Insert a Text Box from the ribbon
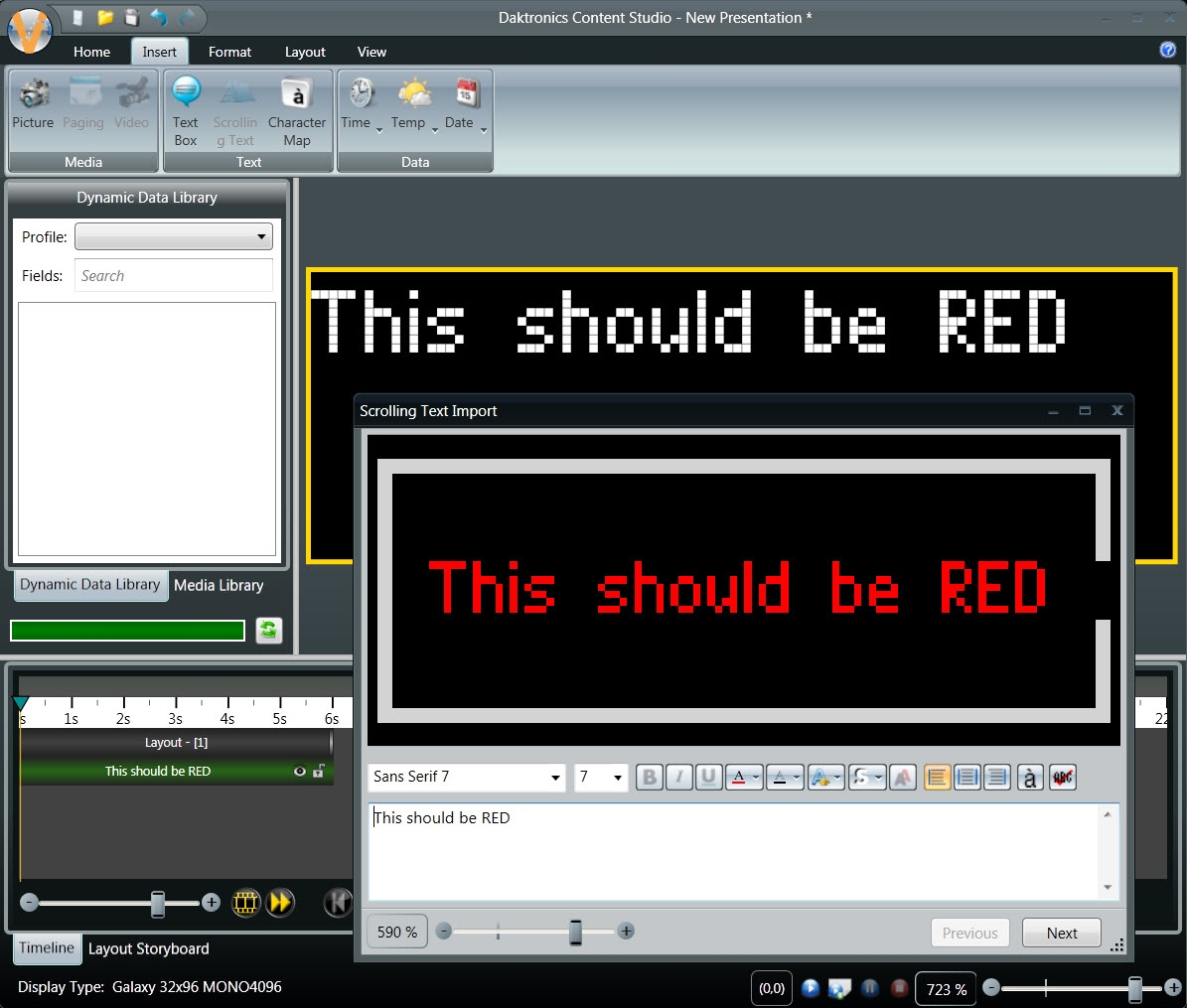This screenshot has height=1008, width=1187. pos(186,110)
